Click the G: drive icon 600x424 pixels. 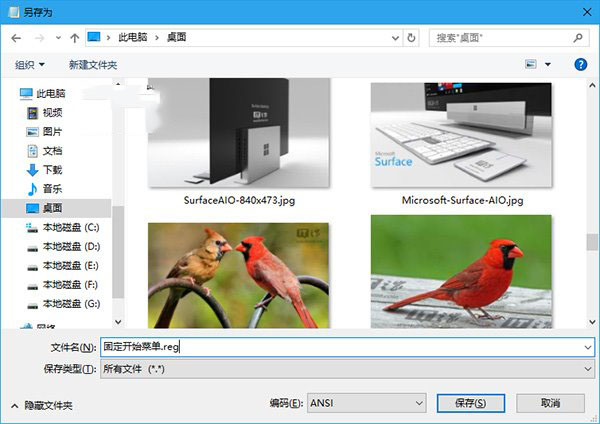coord(33,306)
